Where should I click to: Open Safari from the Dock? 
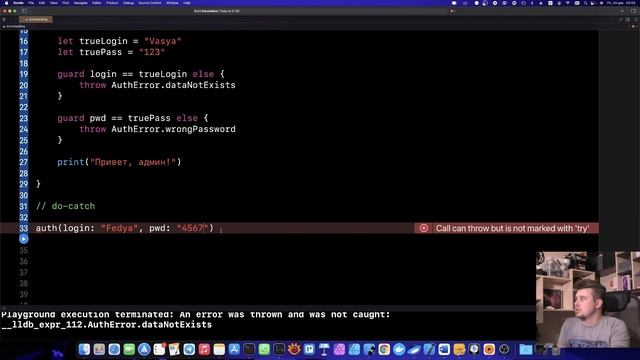click(x=114, y=349)
